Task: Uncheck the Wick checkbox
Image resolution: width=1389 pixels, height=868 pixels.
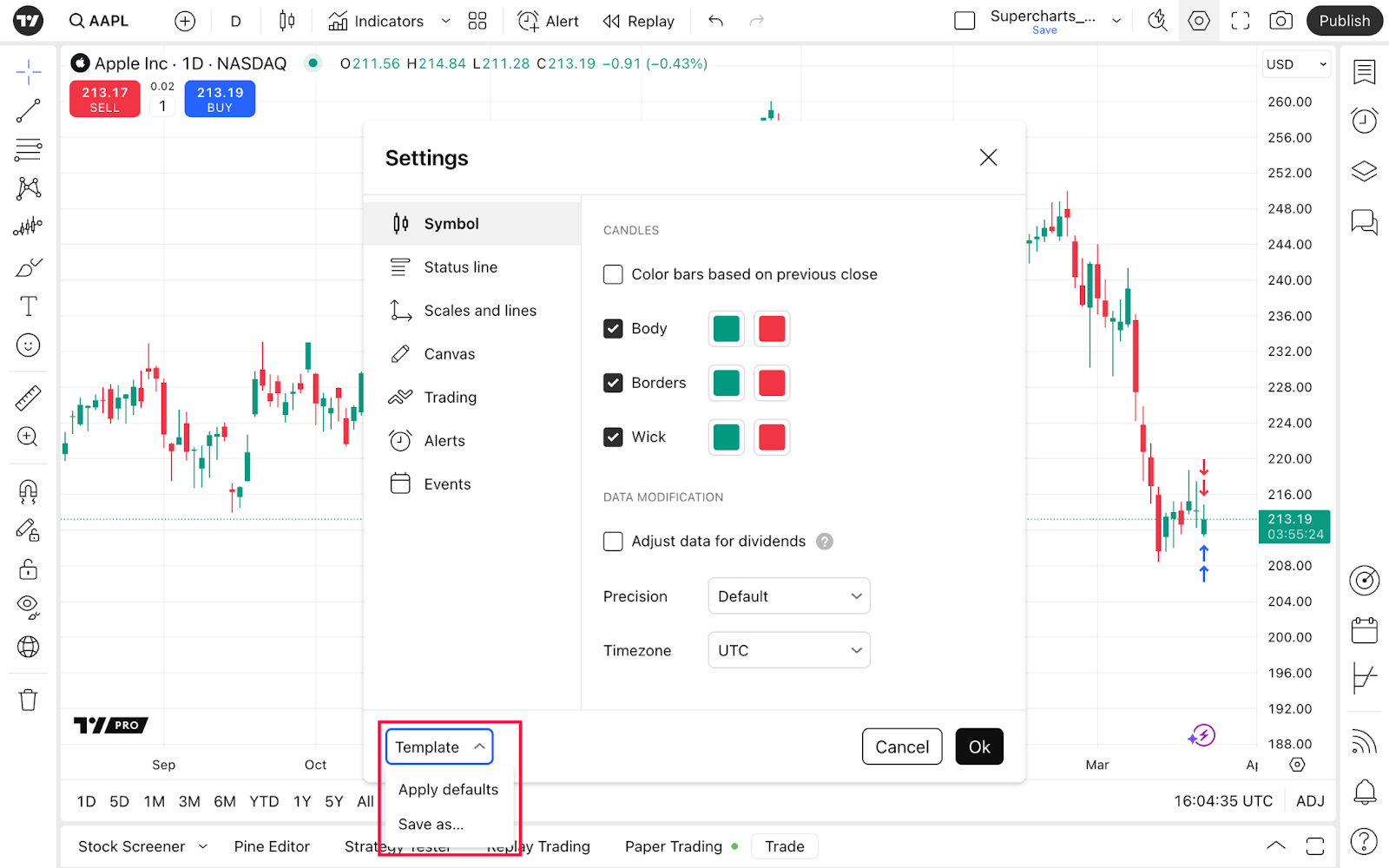Action: (x=613, y=437)
